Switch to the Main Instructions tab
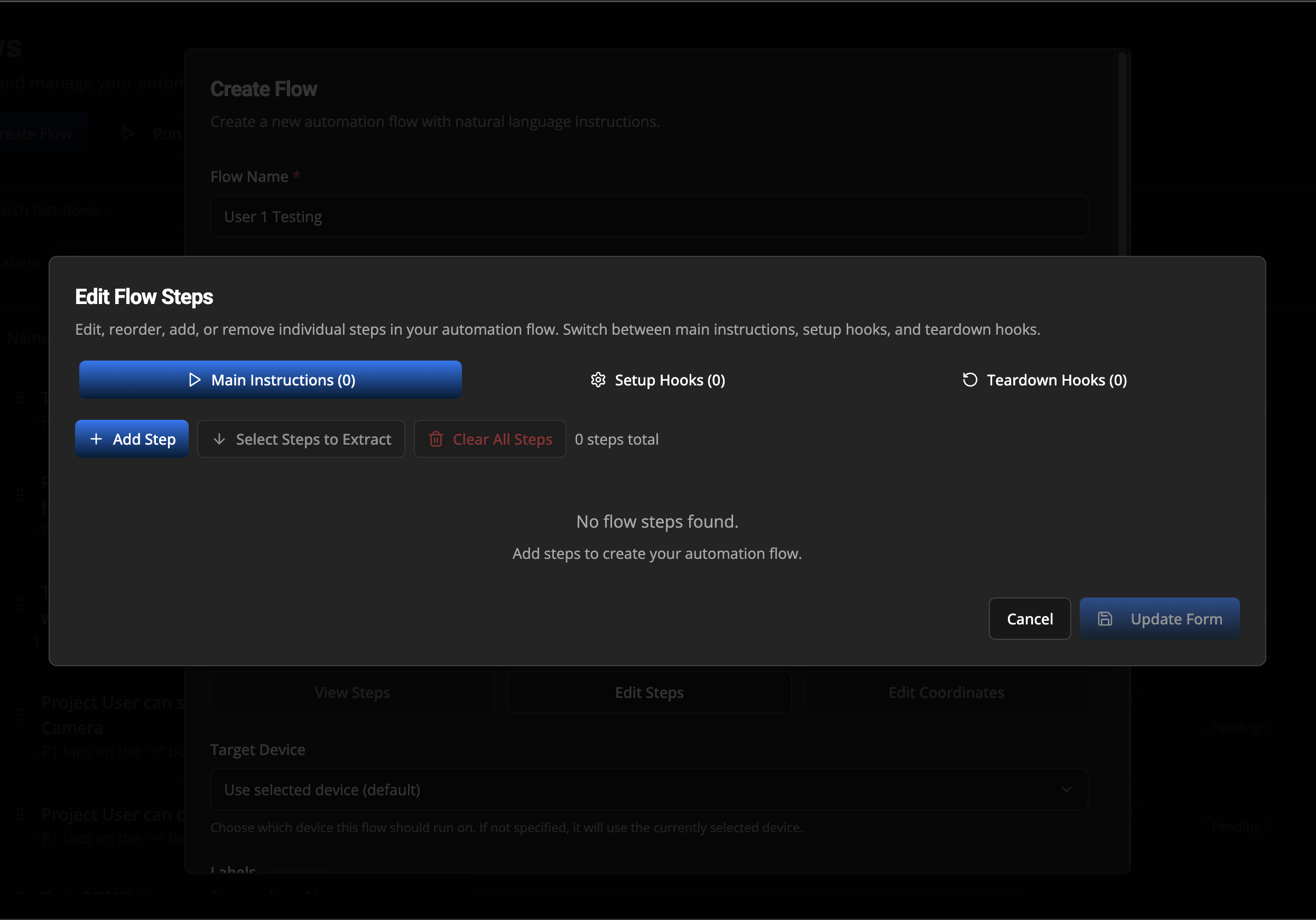Image resolution: width=1316 pixels, height=920 pixels. pos(270,380)
